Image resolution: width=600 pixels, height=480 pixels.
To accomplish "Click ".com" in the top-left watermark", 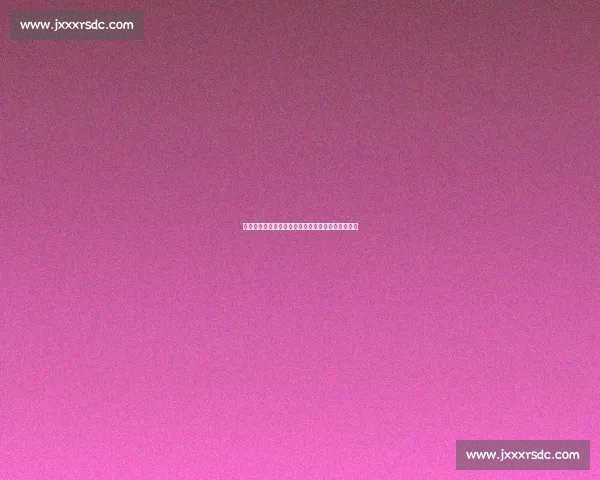I will pyautogui.click(x=120, y=25).
